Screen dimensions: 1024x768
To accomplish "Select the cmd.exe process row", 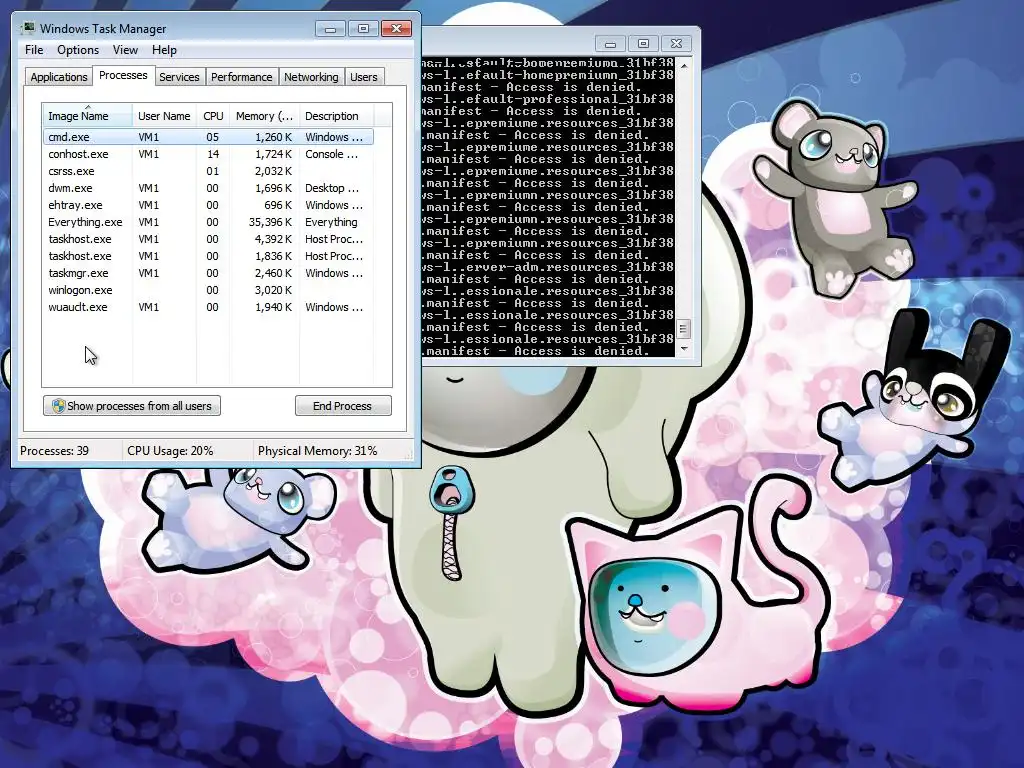I will point(208,137).
